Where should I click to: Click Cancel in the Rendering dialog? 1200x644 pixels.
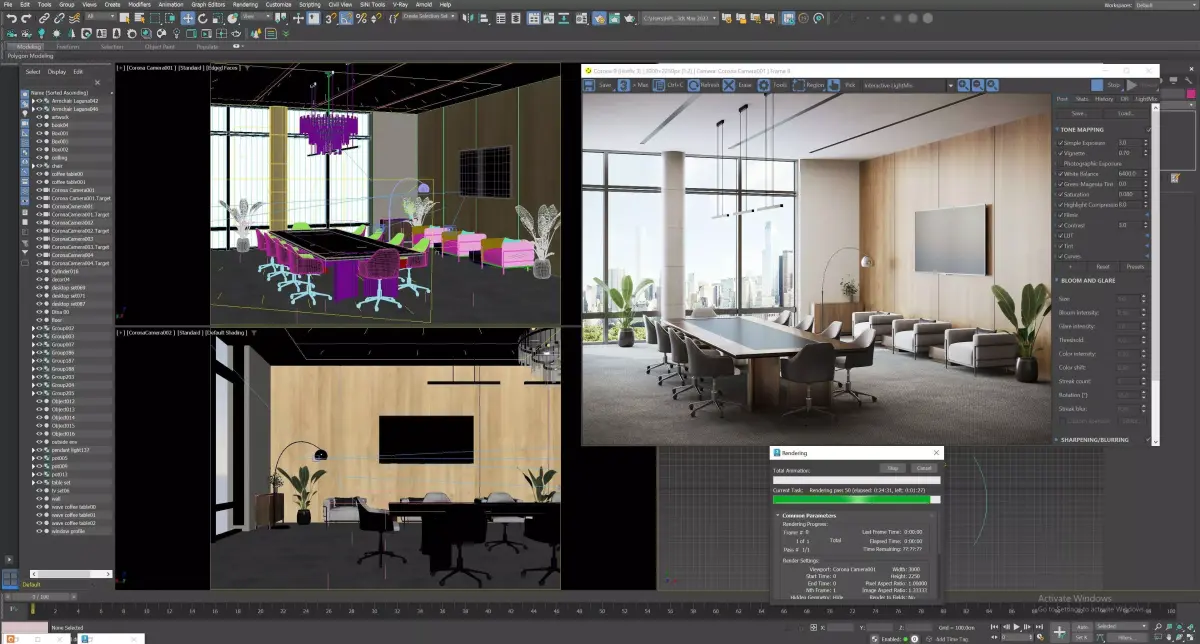[924, 468]
